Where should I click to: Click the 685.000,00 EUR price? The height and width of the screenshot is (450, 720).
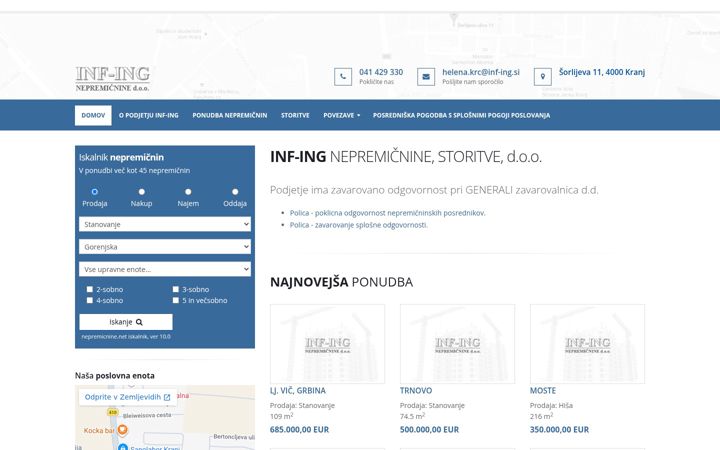[299, 430]
